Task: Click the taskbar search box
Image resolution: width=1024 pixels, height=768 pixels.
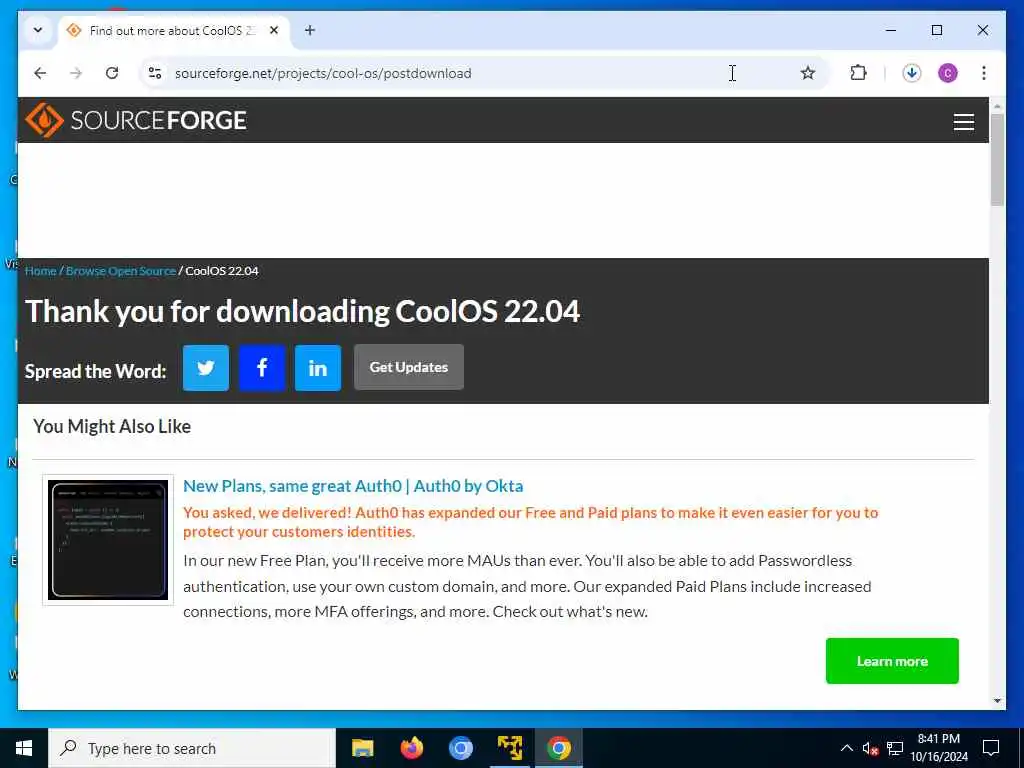Action: 192,748
